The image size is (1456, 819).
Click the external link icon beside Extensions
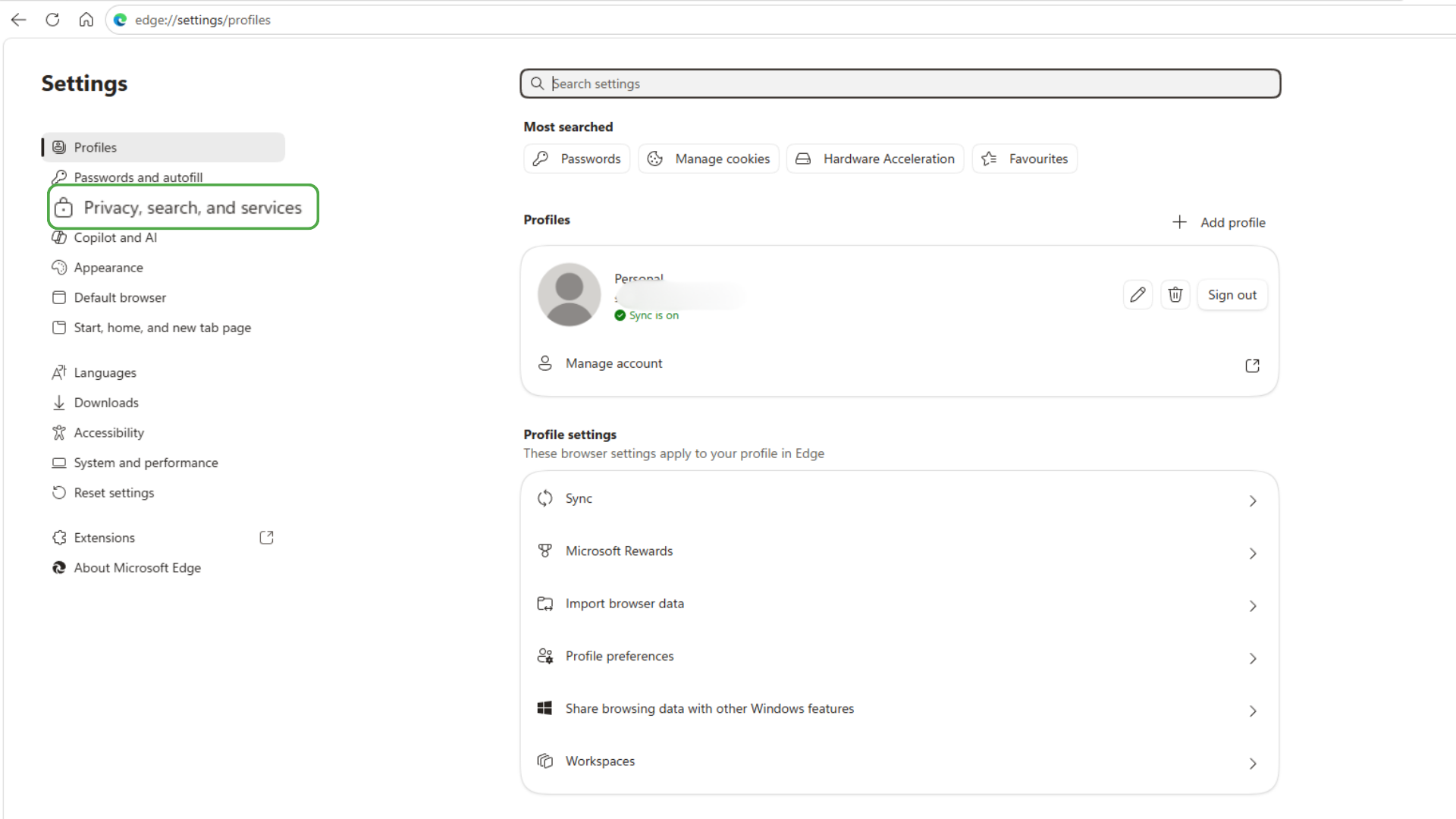(x=266, y=538)
